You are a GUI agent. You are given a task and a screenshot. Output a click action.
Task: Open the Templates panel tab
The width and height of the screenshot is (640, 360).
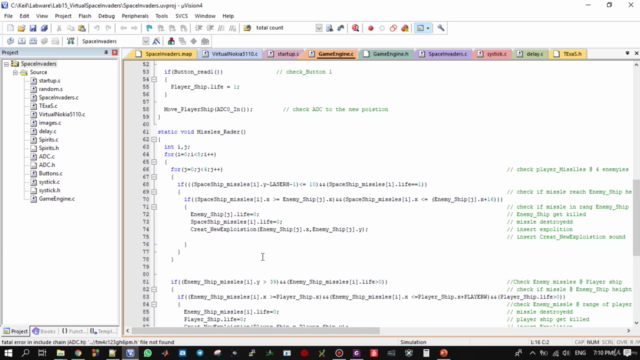pos(102,331)
